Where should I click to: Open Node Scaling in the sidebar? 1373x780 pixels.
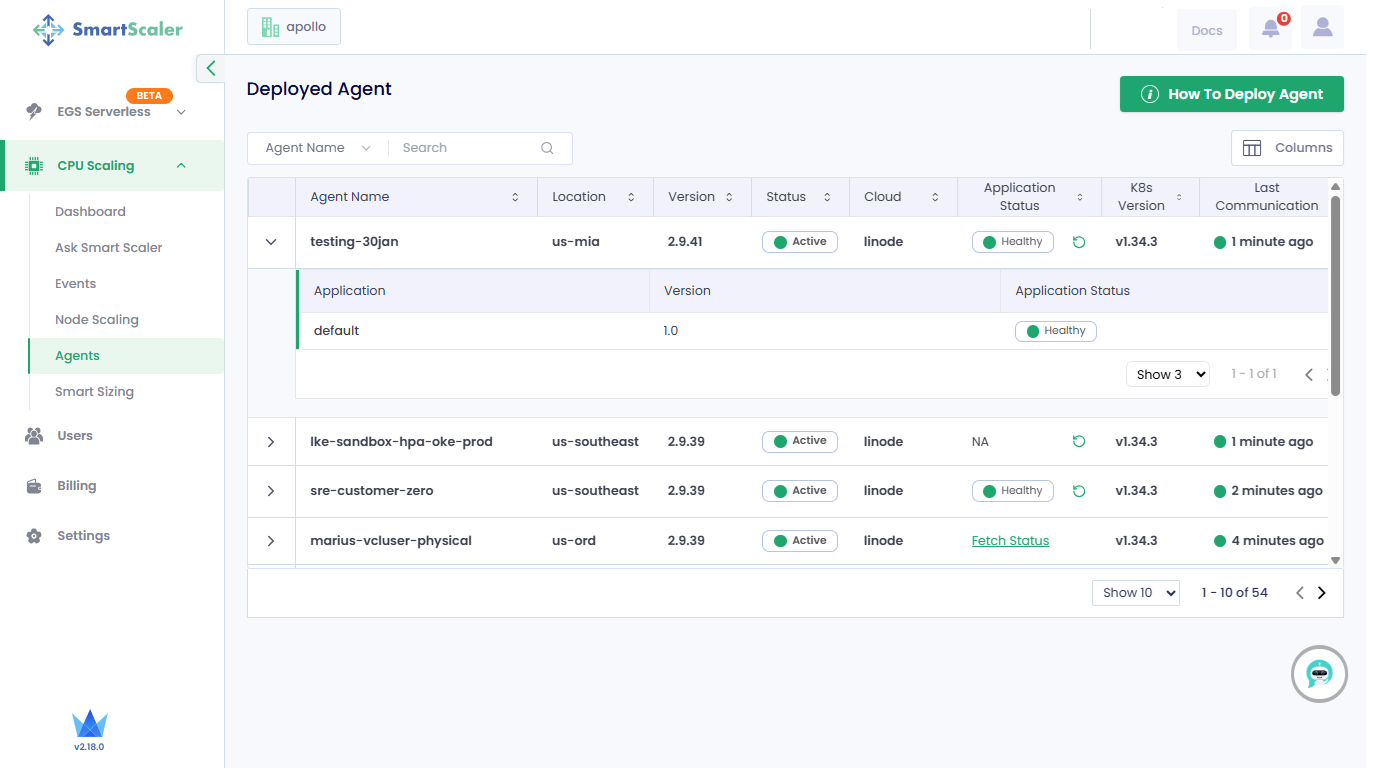97,320
